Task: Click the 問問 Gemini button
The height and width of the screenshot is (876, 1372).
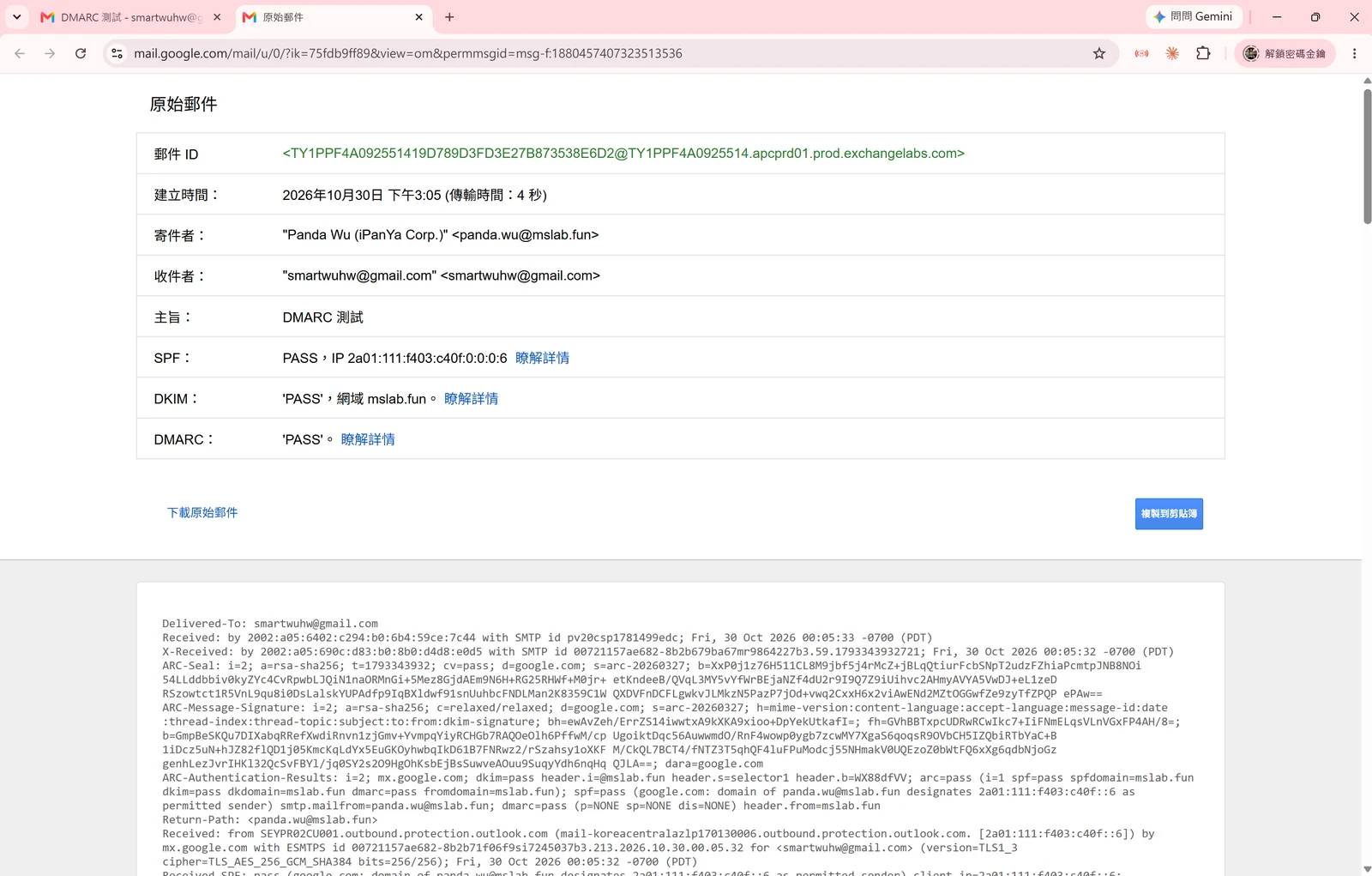Action: click(x=1194, y=17)
